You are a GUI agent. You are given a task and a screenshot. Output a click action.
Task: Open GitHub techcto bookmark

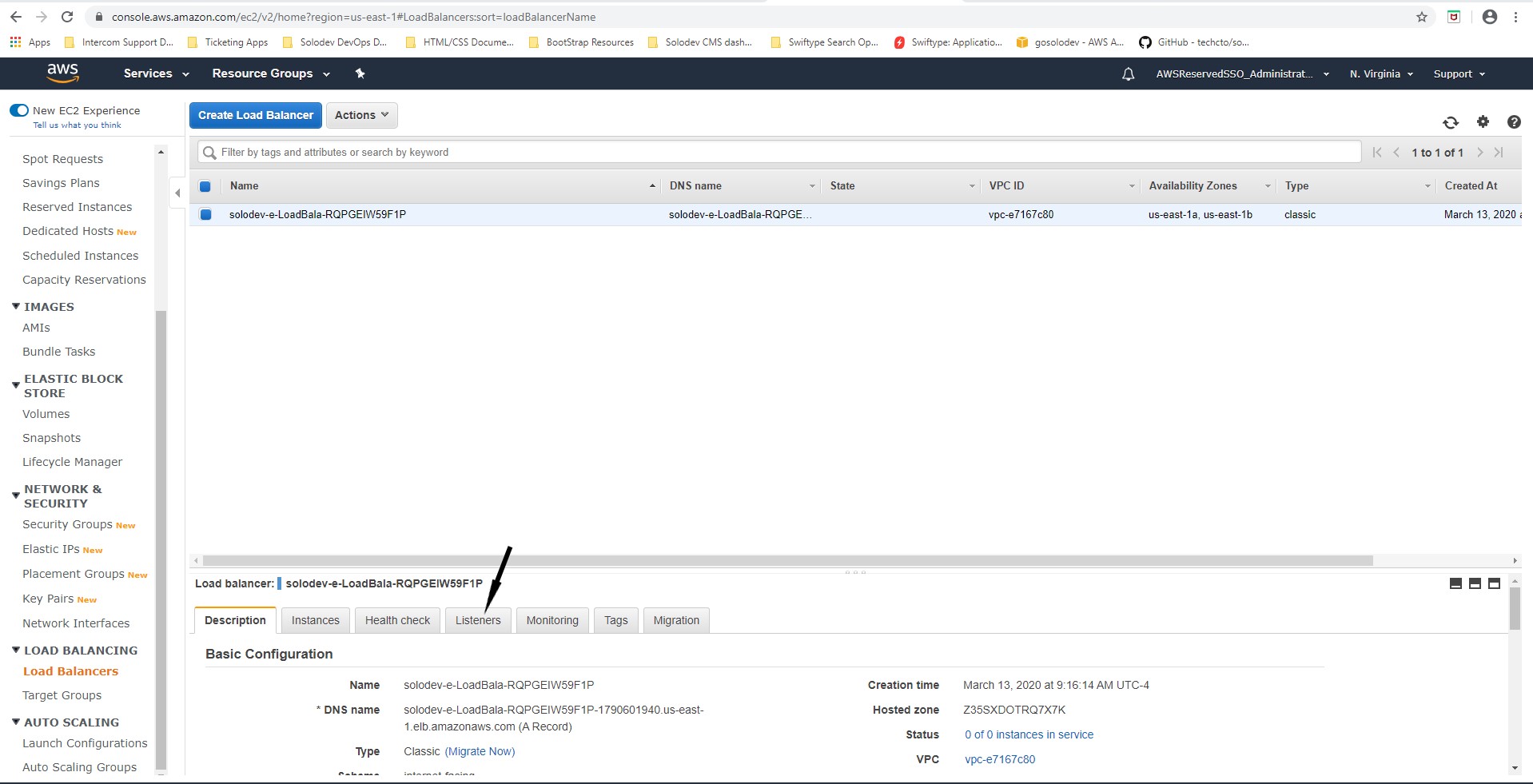[1194, 42]
